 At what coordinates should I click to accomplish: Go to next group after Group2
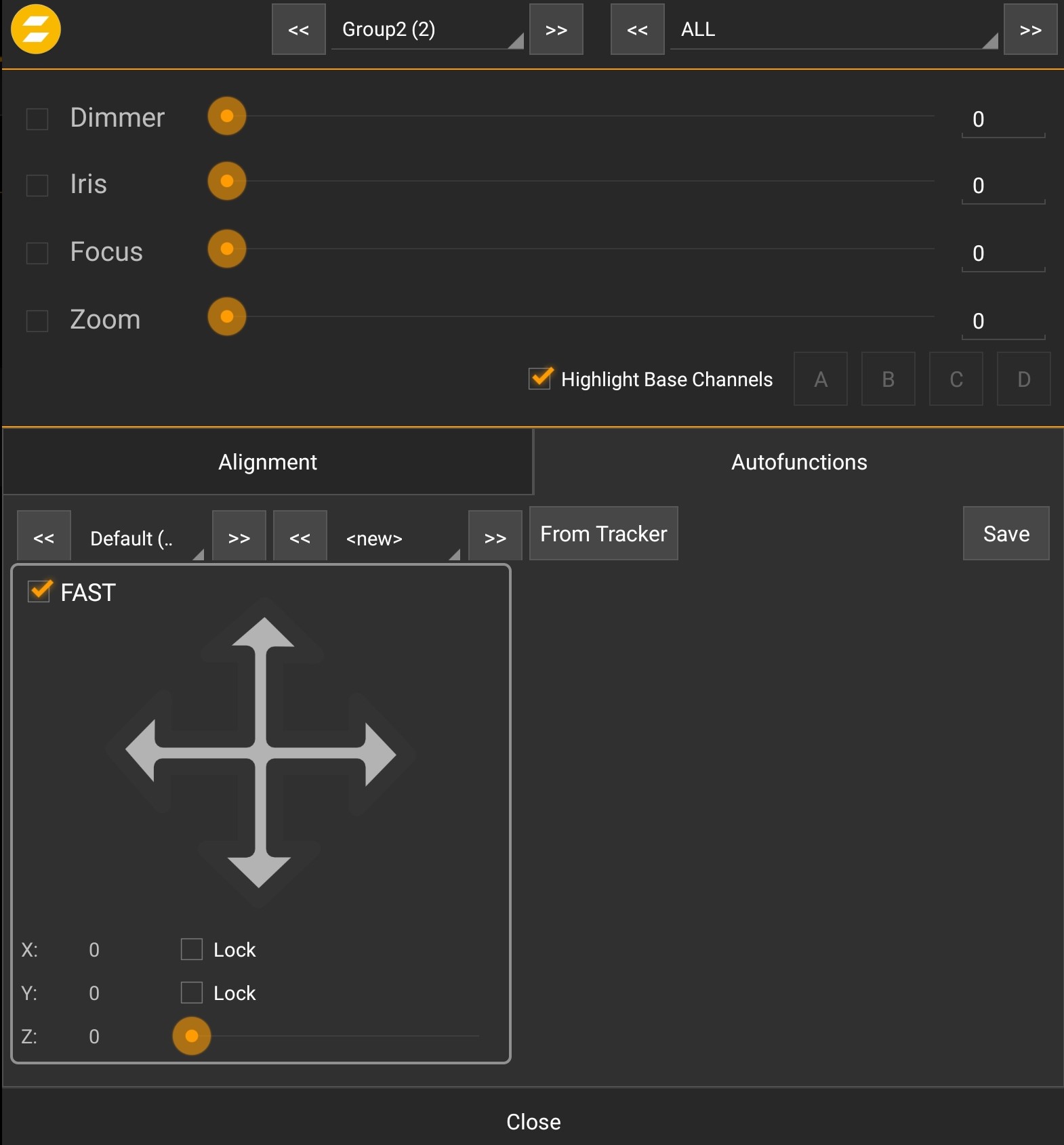pyautogui.click(x=556, y=29)
